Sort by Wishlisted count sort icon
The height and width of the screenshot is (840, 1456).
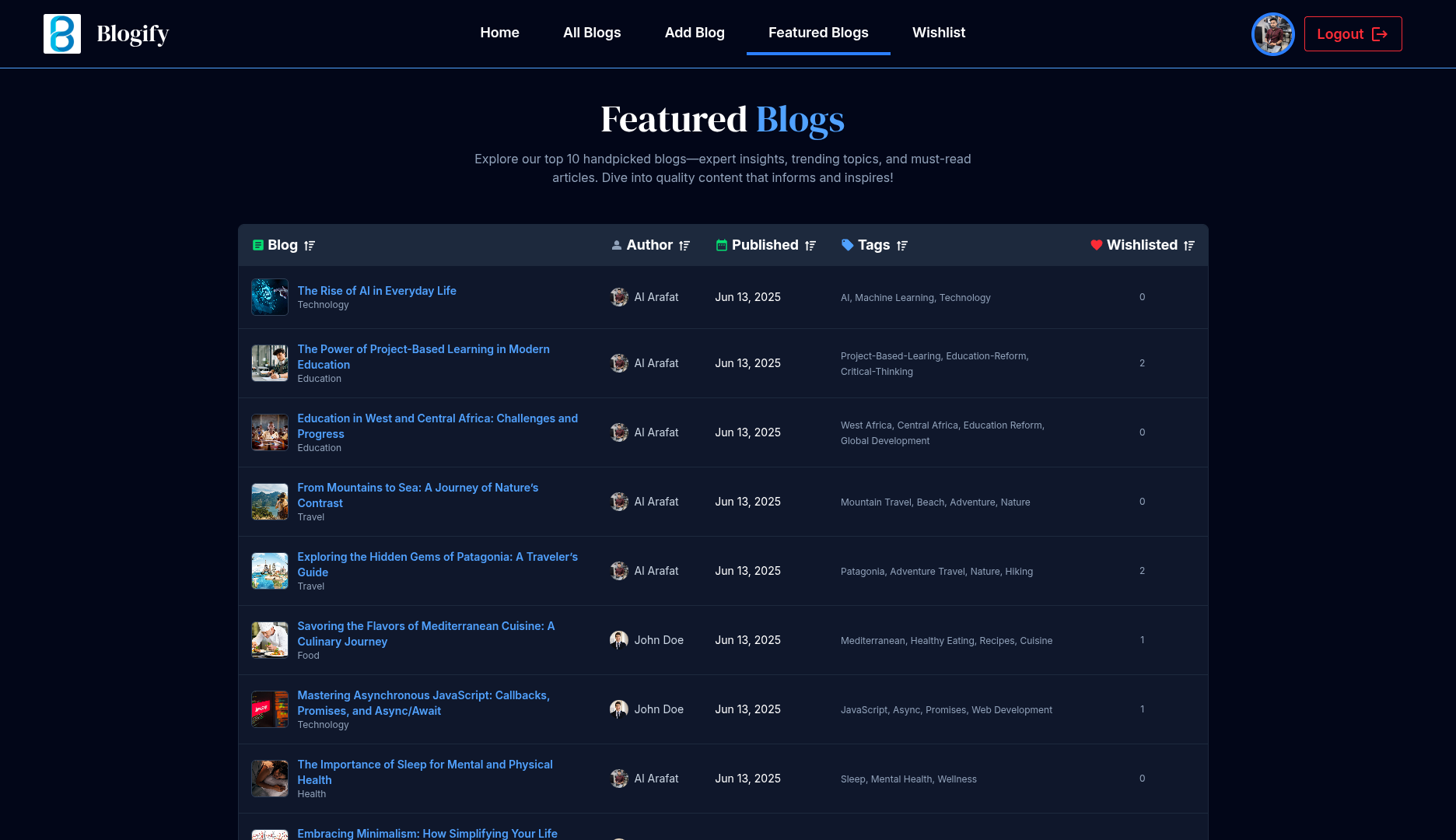click(x=1189, y=246)
